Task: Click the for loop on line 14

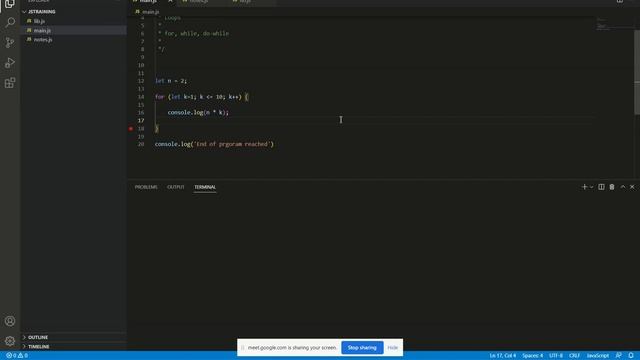Action: 202,97
